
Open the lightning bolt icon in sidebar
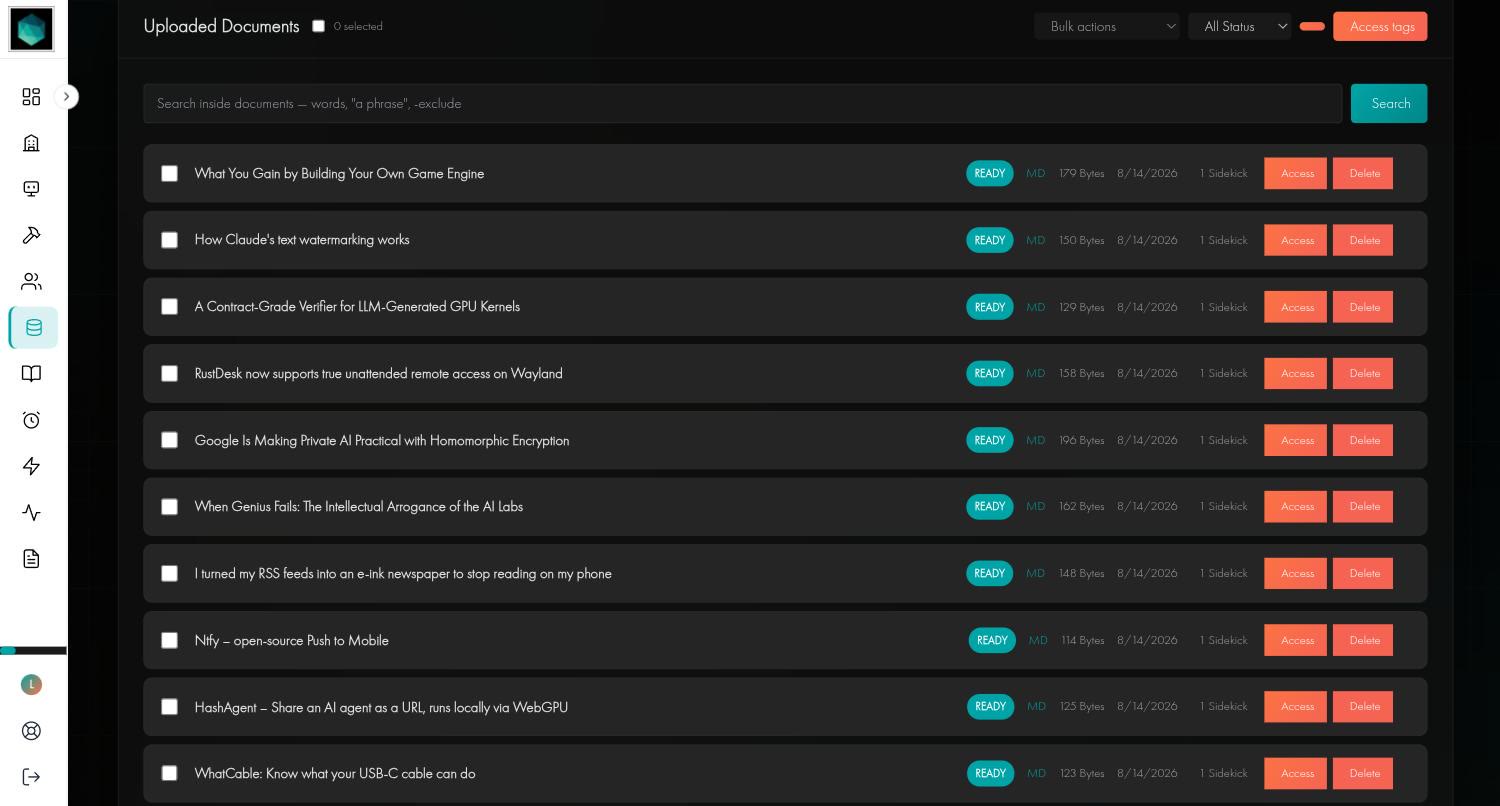[32, 466]
